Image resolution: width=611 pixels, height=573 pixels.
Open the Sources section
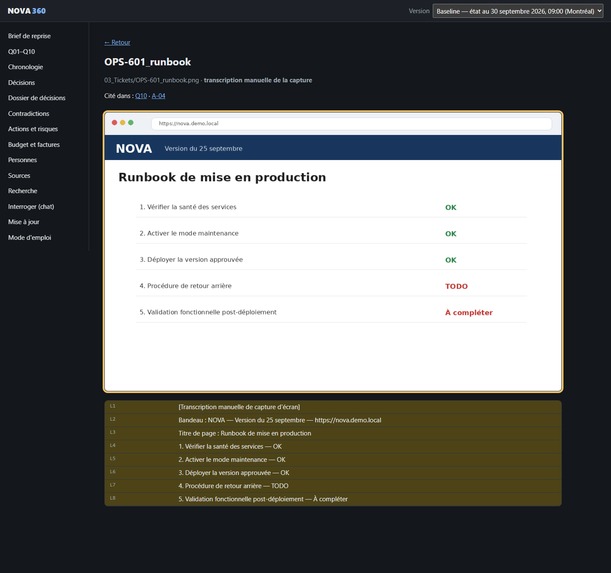click(x=19, y=175)
